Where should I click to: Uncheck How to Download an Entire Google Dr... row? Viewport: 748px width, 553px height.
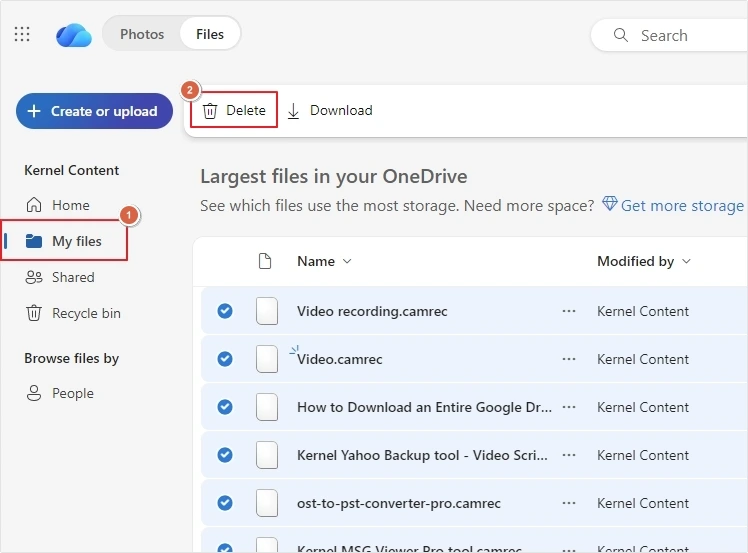225,407
